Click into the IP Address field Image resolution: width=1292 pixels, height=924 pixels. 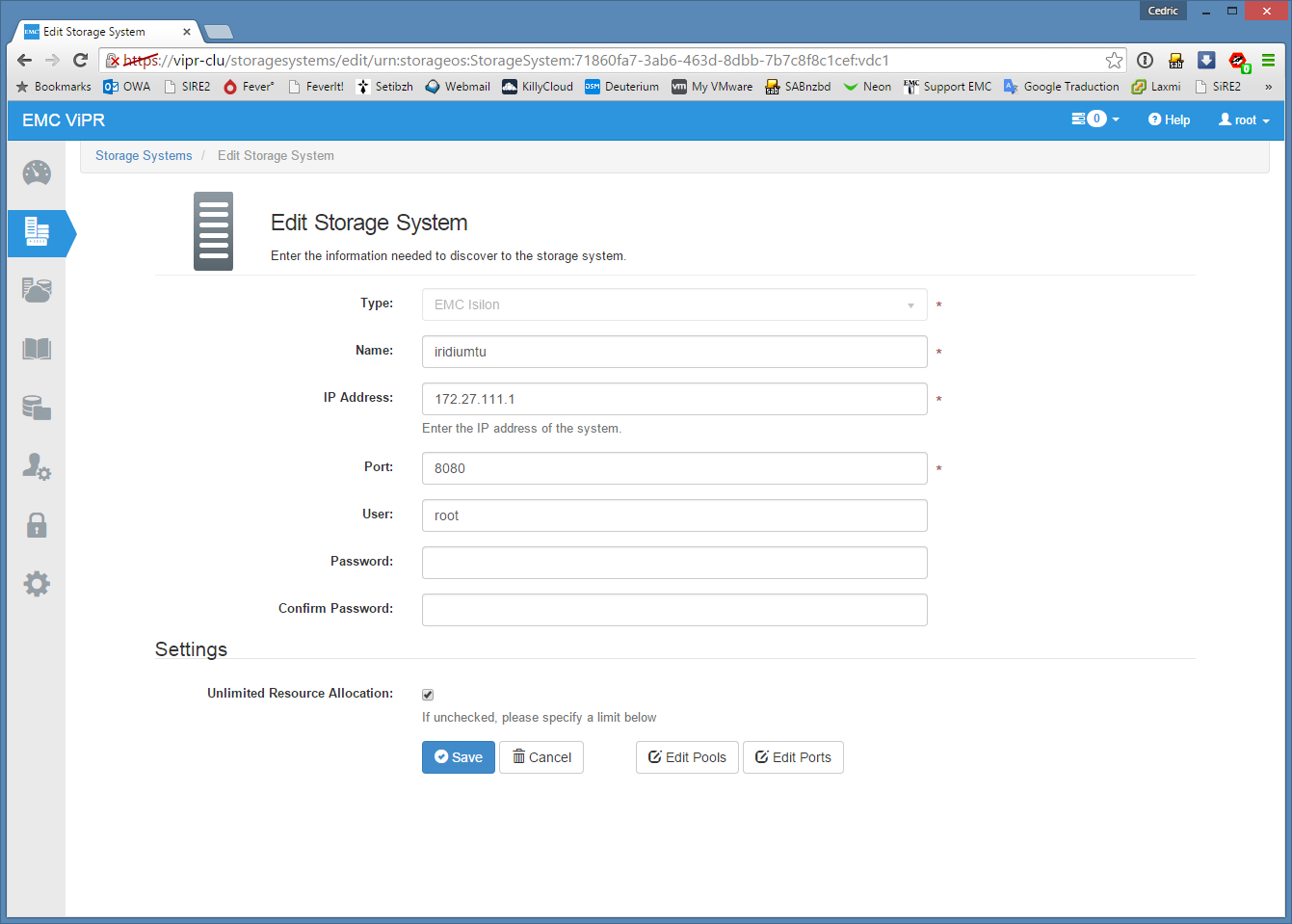point(674,399)
